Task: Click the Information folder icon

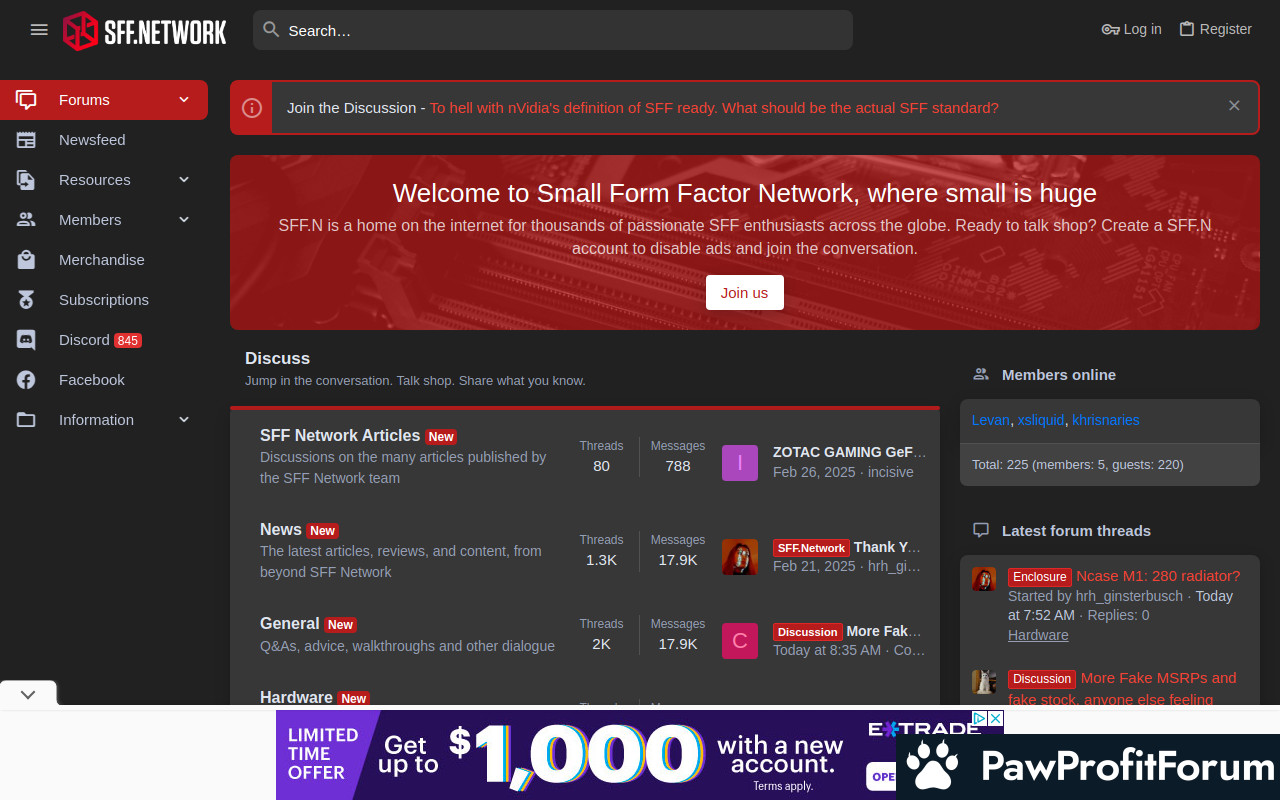Action: pyautogui.click(x=26, y=420)
